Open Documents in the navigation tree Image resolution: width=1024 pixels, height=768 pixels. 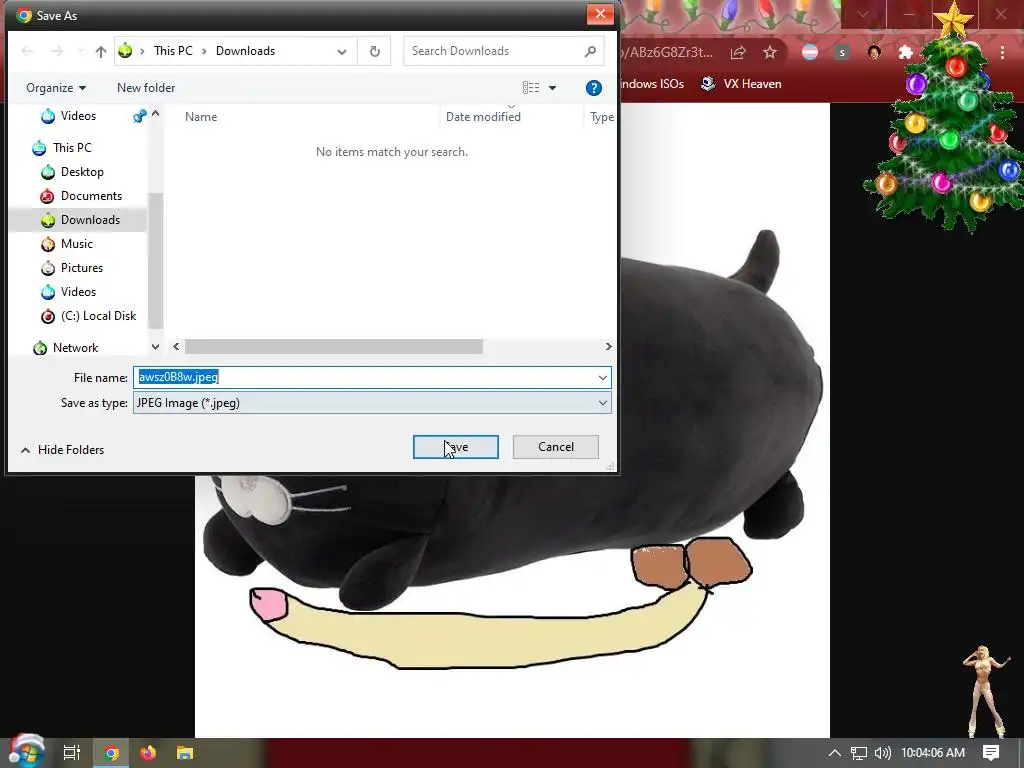point(91,196)
